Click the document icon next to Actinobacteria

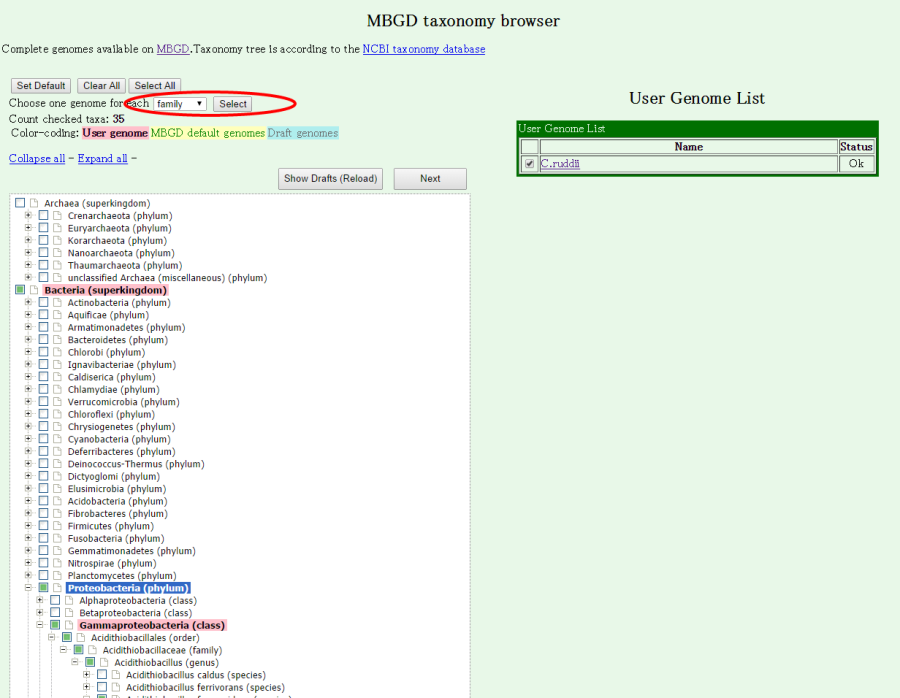point(57,303)
